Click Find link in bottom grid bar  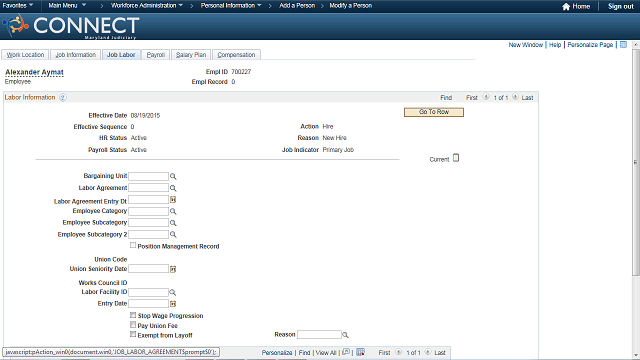click(x=304, y=353)
